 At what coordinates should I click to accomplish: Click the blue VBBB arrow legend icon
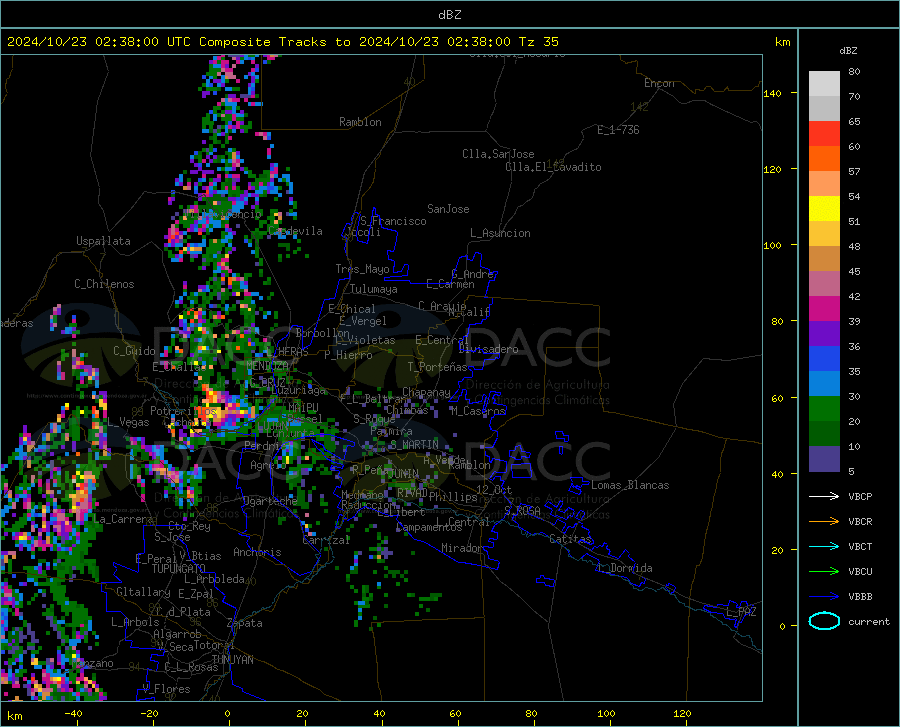pos(824,597)
